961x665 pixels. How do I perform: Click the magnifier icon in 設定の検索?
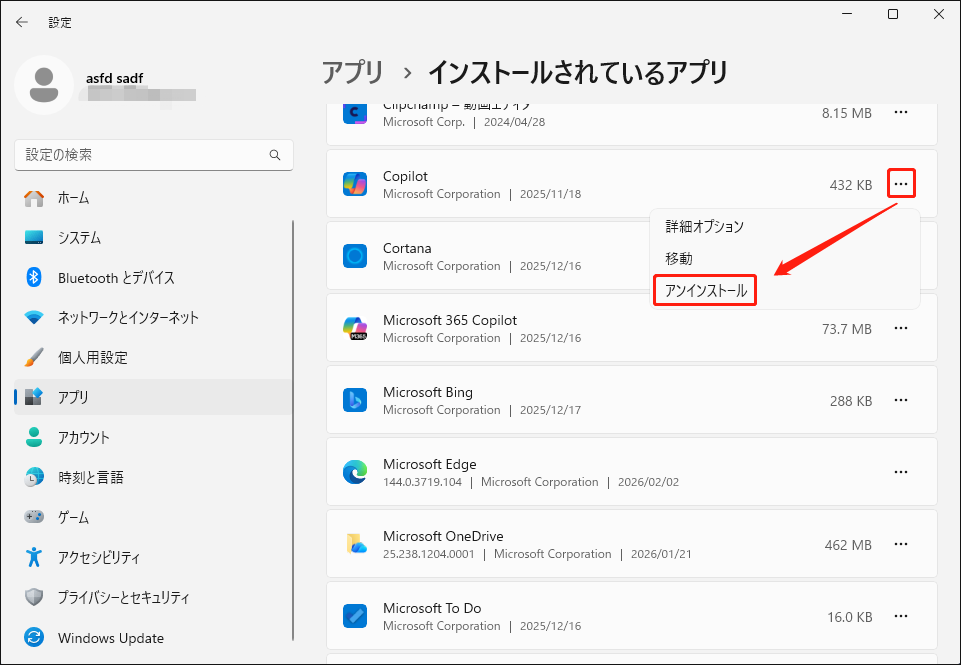[x=274, y=155]
